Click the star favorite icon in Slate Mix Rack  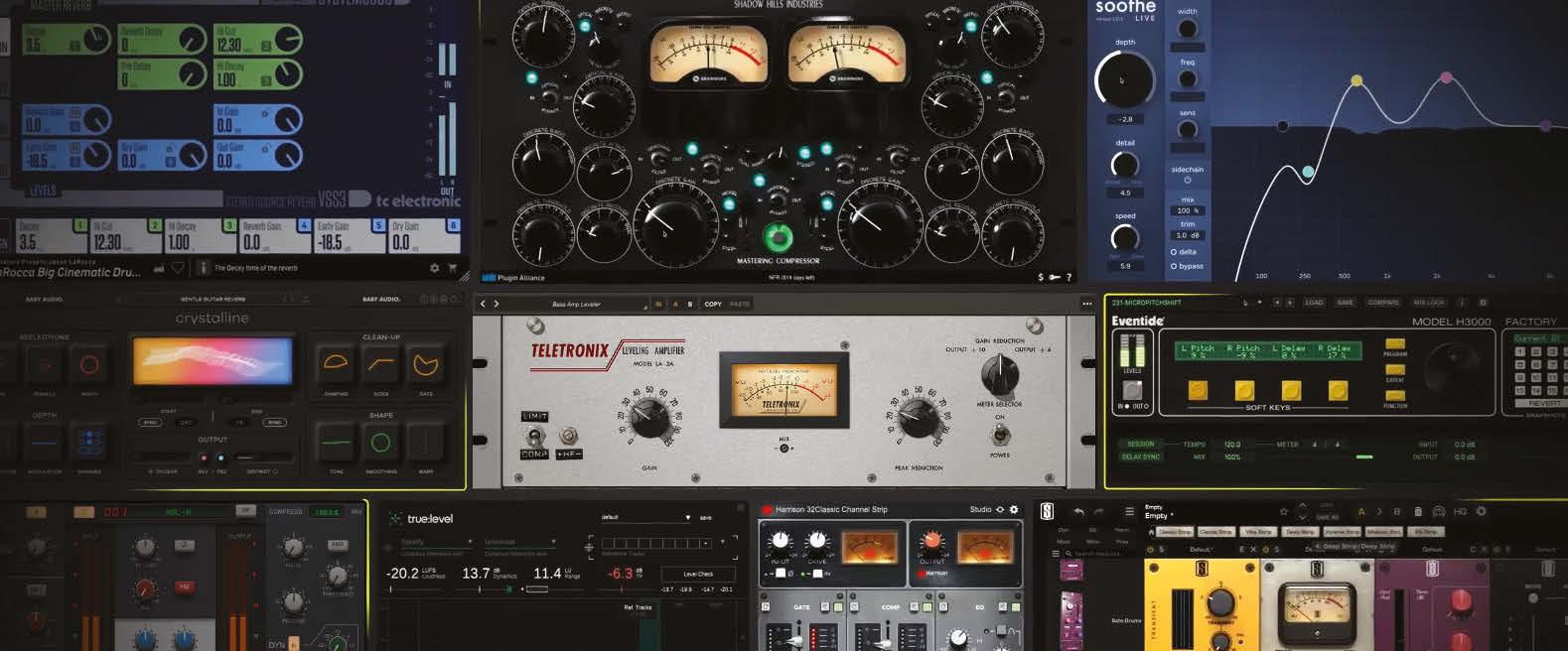tap(1284, 512)
